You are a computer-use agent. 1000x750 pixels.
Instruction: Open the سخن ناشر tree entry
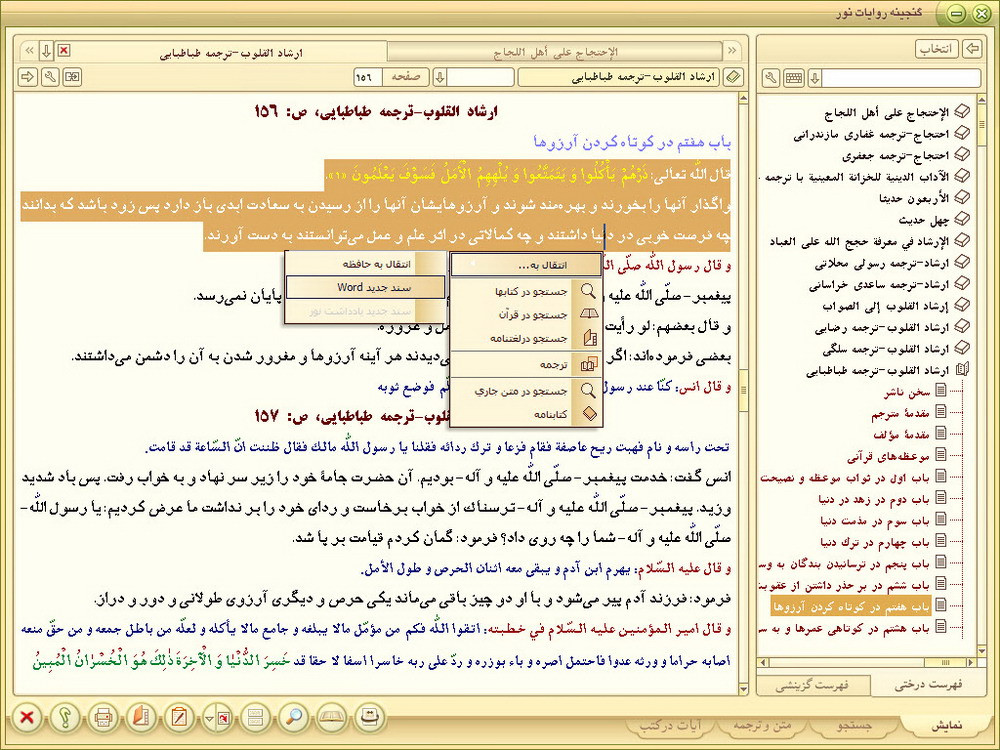(907, 392)
